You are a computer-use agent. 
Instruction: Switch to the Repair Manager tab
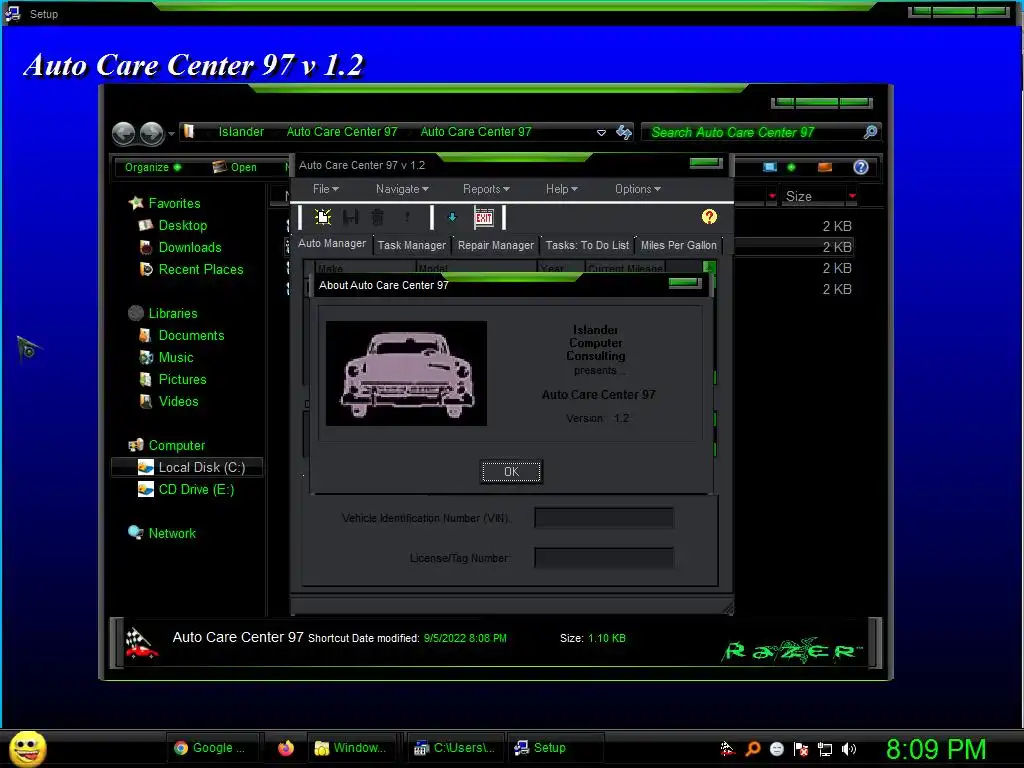click(x=496, y=246)
